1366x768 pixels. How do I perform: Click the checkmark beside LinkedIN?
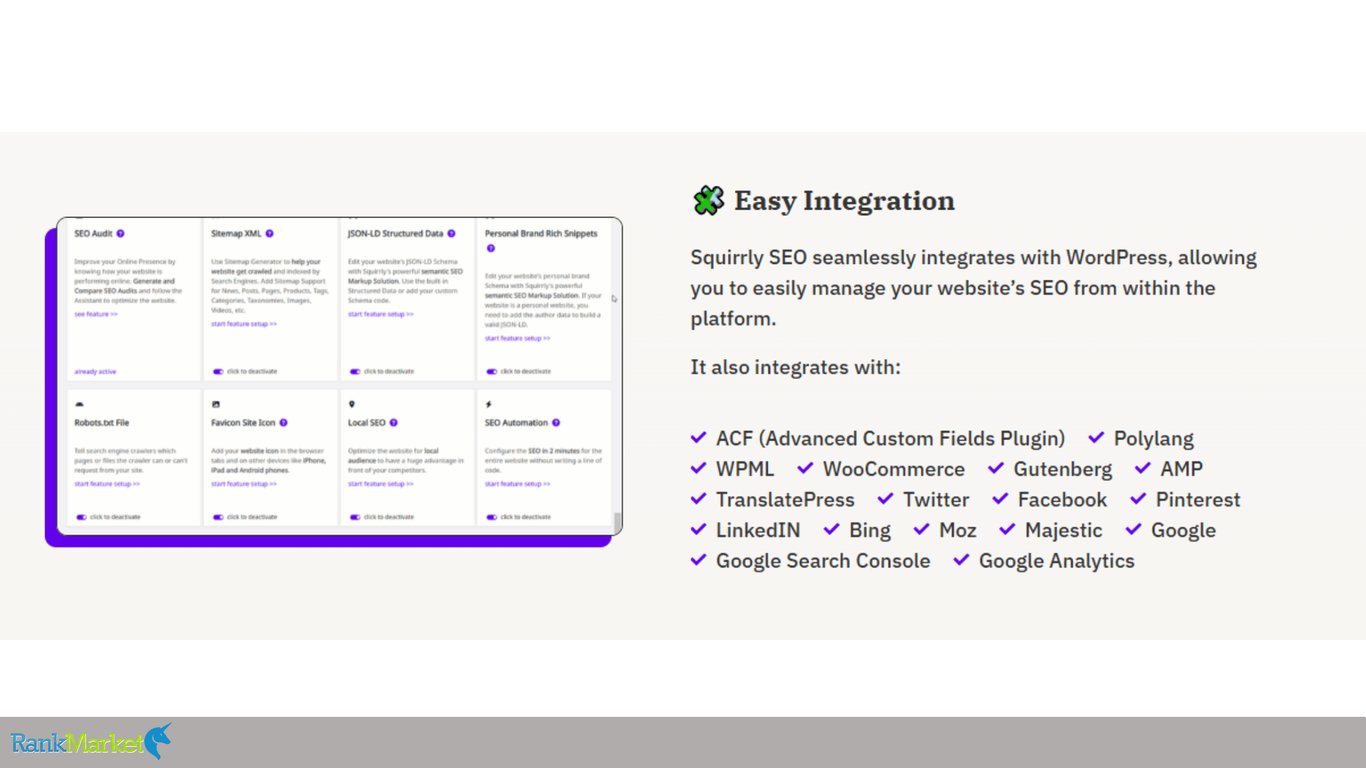tap(699, 530)
